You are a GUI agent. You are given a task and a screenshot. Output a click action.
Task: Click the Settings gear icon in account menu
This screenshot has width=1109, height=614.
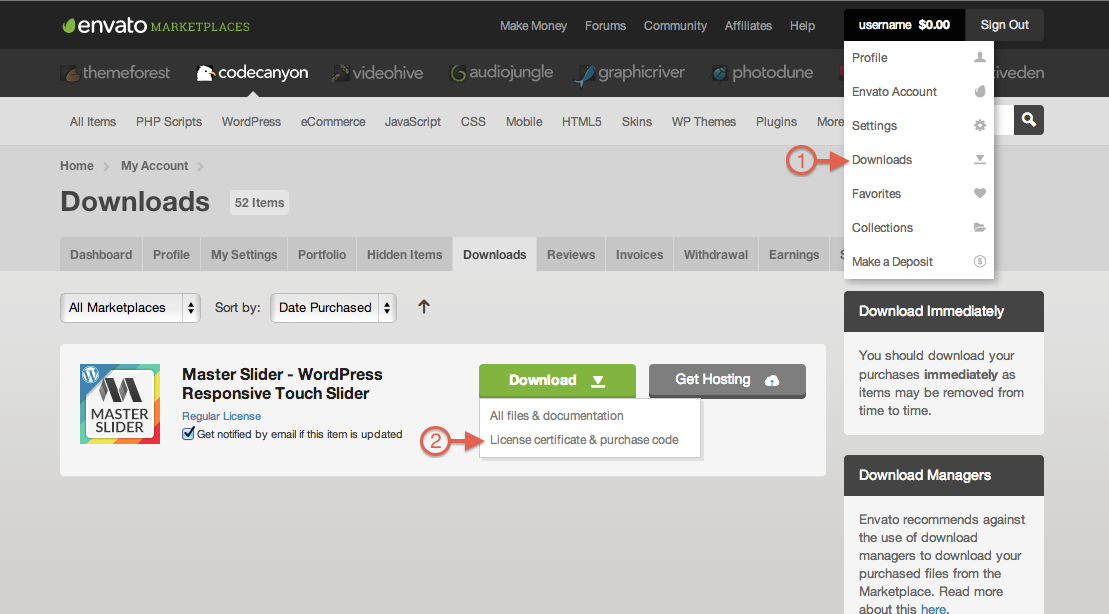979,125
